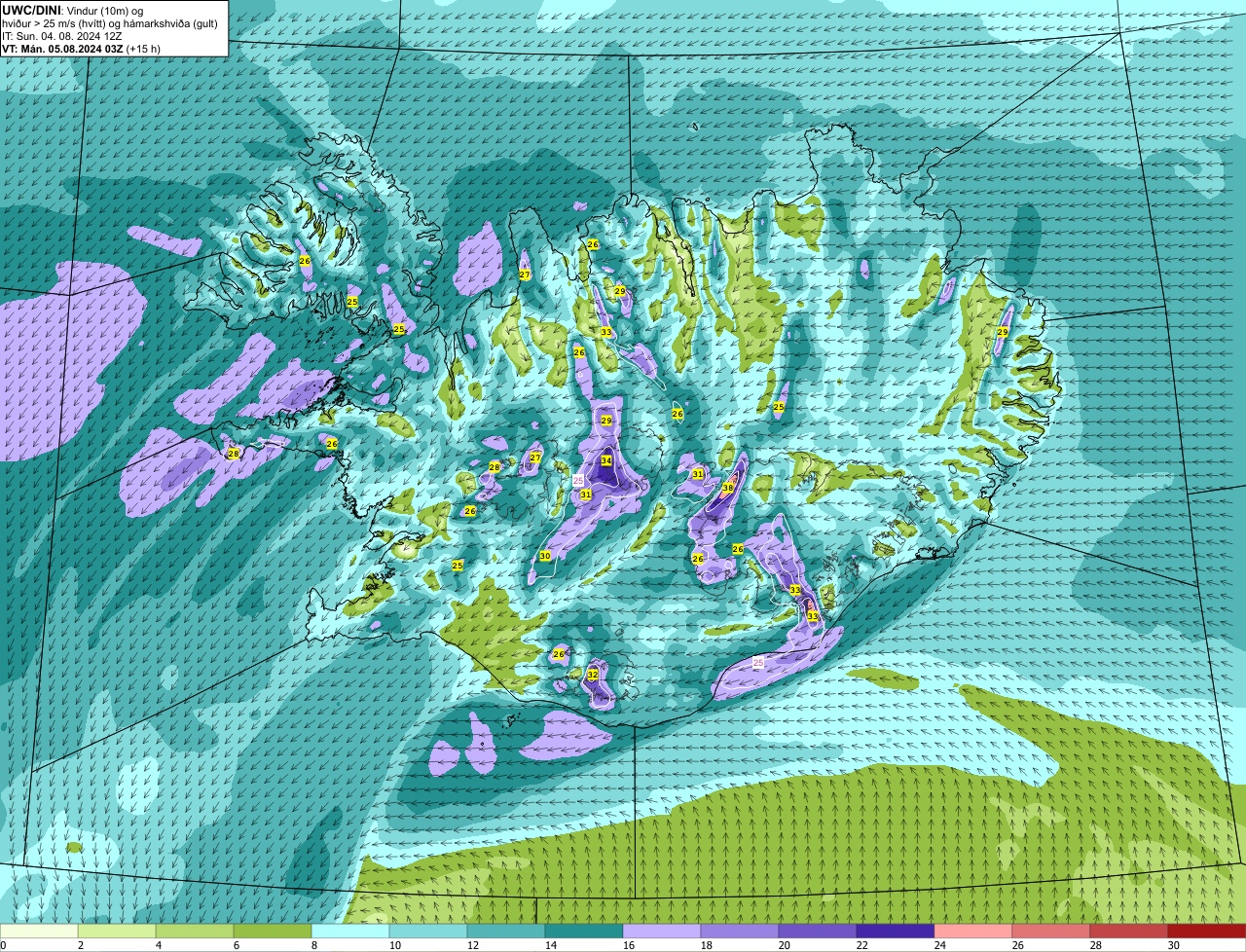The height and width of the screenshot is (952, 1246).
Task: Click the 14–16 m/s dark teal legend swatch
Action: click(x=584, y=932)
